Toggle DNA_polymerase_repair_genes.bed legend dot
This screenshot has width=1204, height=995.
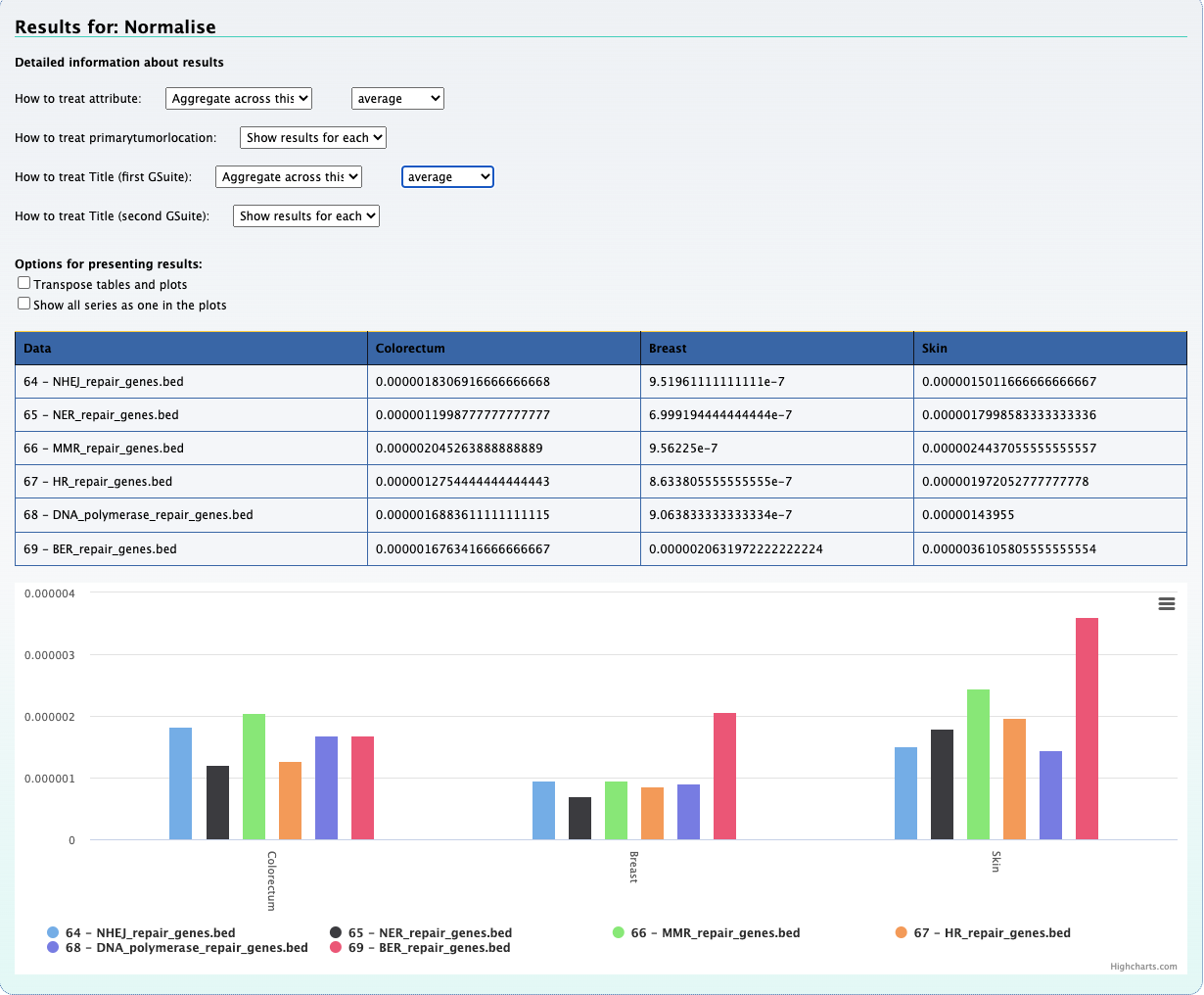pyautogui.click(x=53, y=948)
